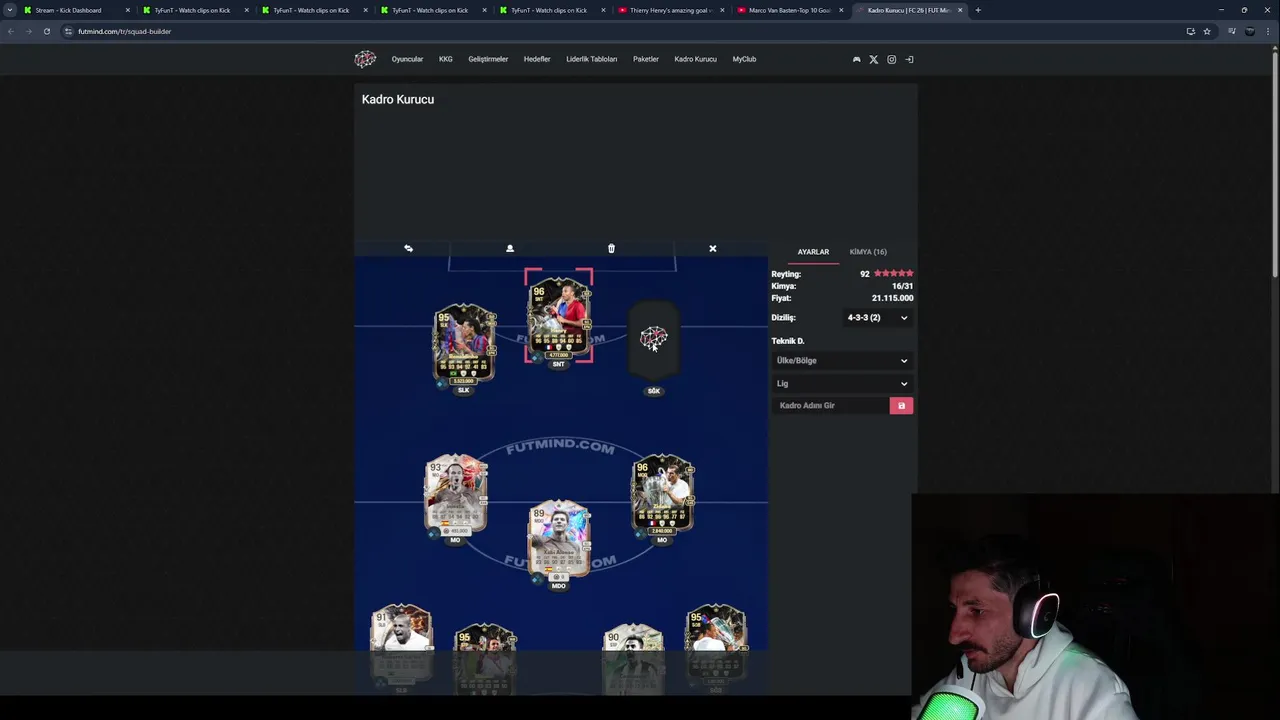The width and height of the screenshot is (1280, 720).
Task: Click the site info icon beside the URL
Action: point(68,31)
